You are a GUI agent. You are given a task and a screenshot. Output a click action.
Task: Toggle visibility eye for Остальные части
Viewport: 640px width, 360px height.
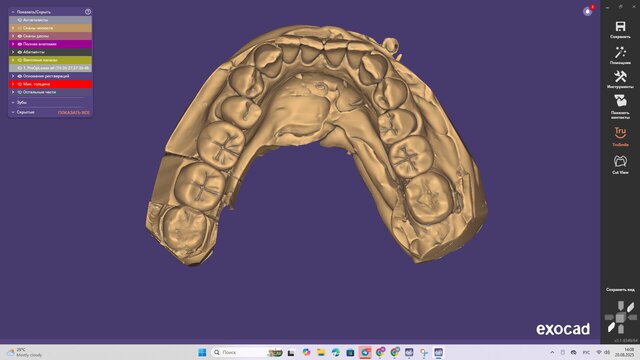pyautogui.click(x=20, y=92)
